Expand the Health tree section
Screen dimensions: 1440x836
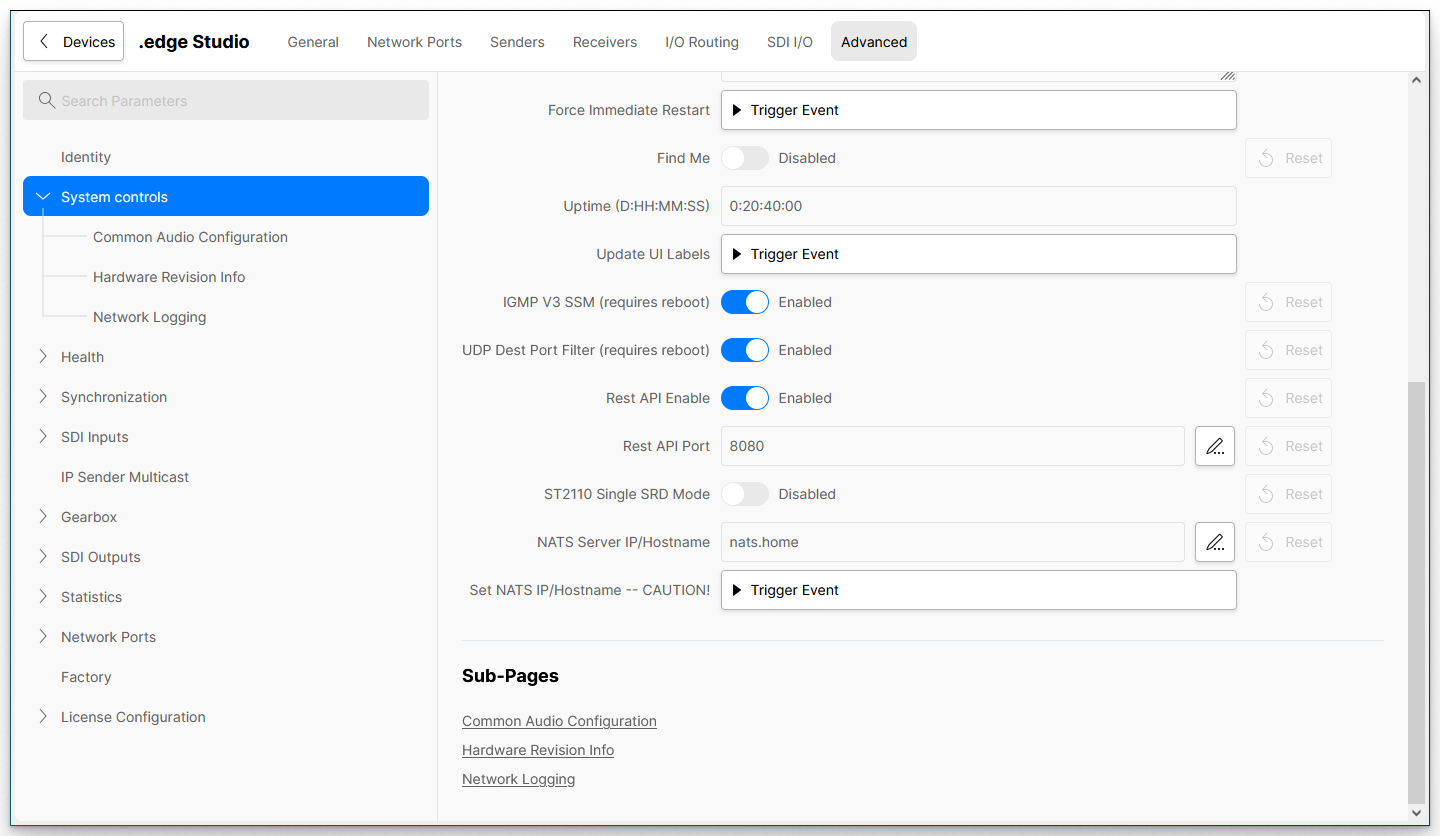click(x=43, y=357)
